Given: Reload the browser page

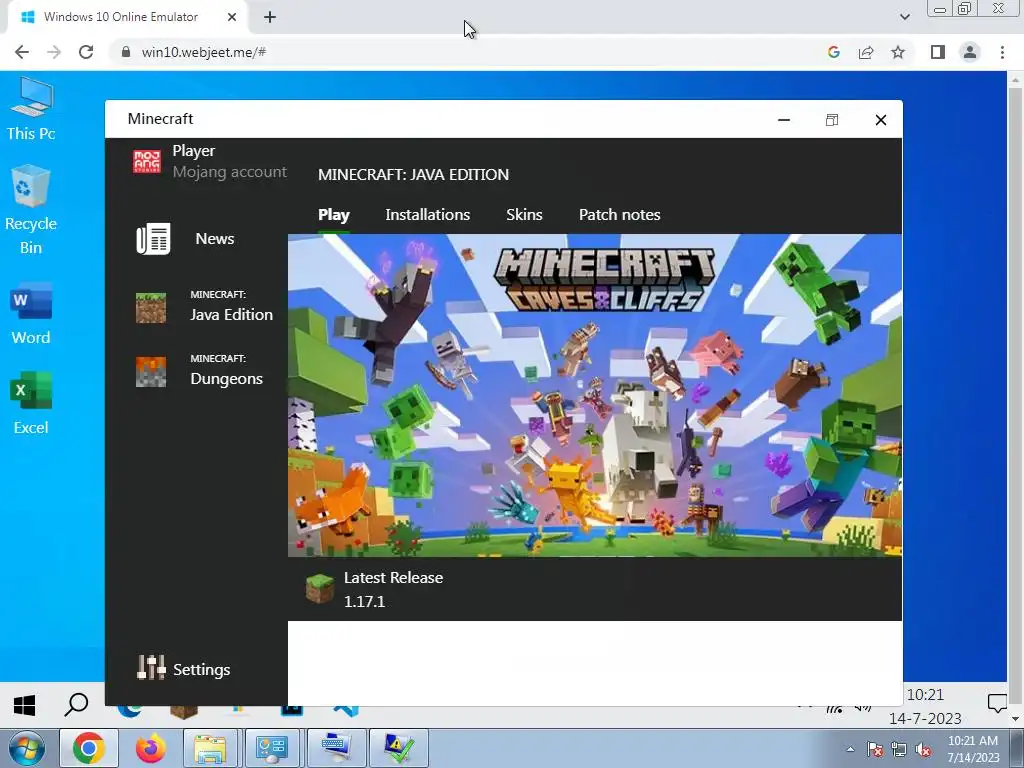Looking at the screenshot, I should [x=86, y=52].
